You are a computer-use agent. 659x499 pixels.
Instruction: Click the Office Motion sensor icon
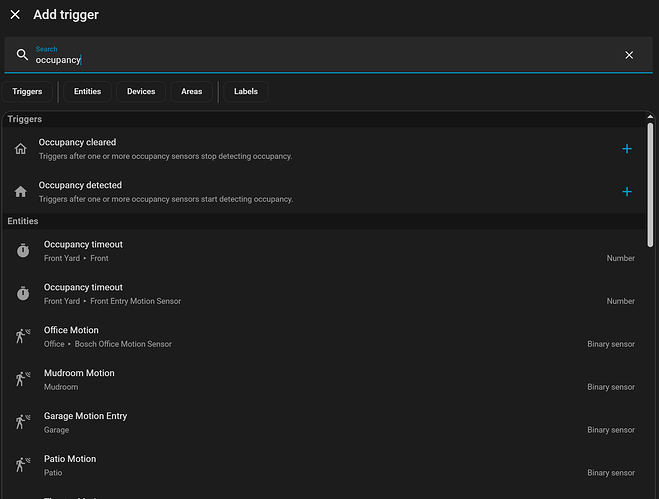click(23, 337)
